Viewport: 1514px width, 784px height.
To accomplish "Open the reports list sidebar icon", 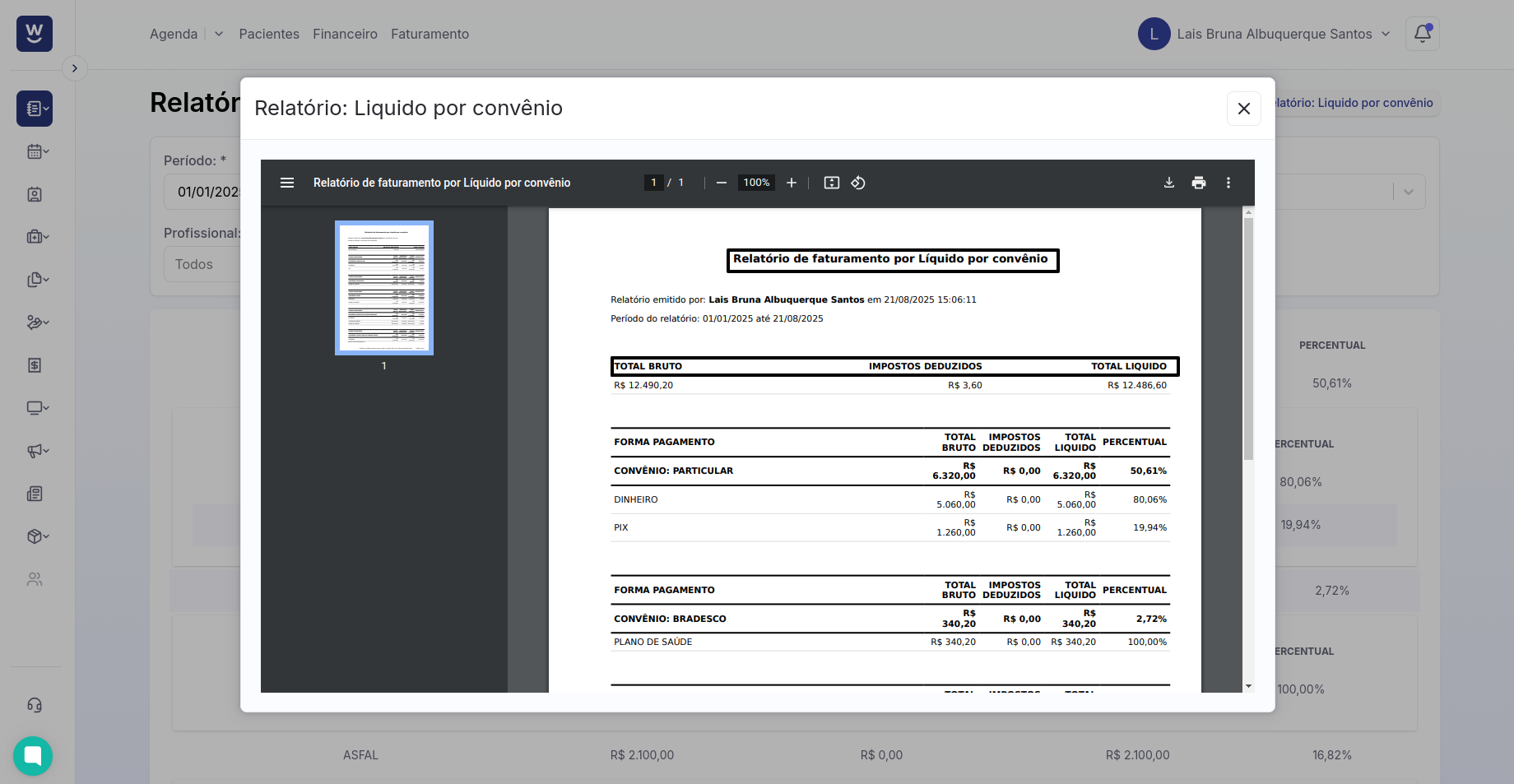I will (35, 109).
